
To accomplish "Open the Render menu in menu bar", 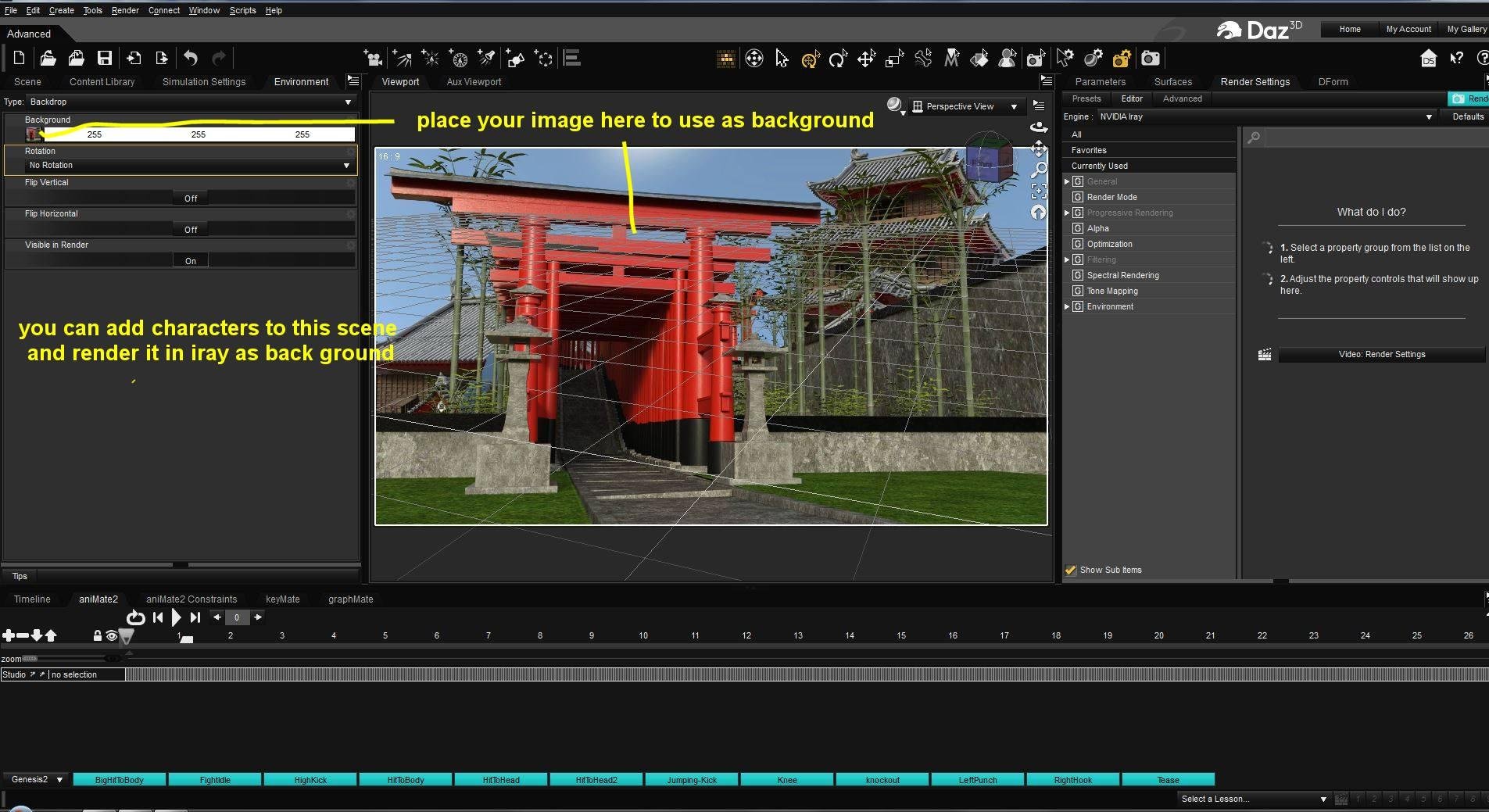I will tap(124, 10).
